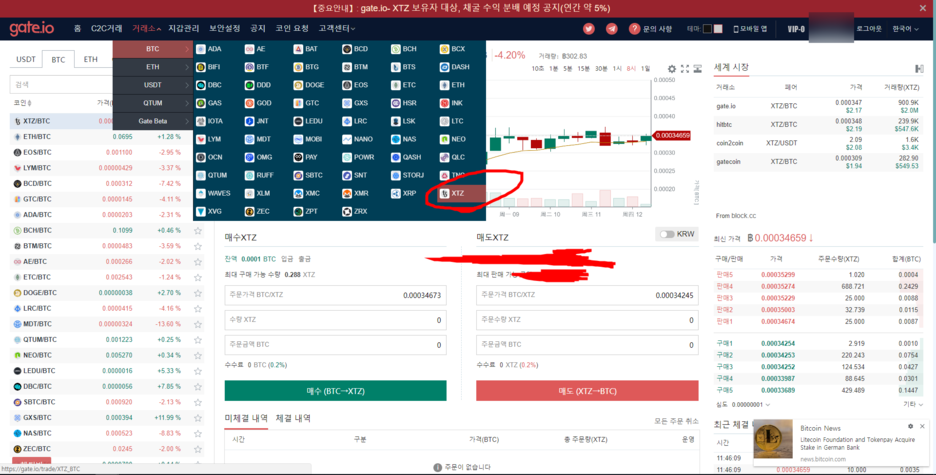Pick NEO from the coin grid
Screen dimensions: 936x475
452,139
